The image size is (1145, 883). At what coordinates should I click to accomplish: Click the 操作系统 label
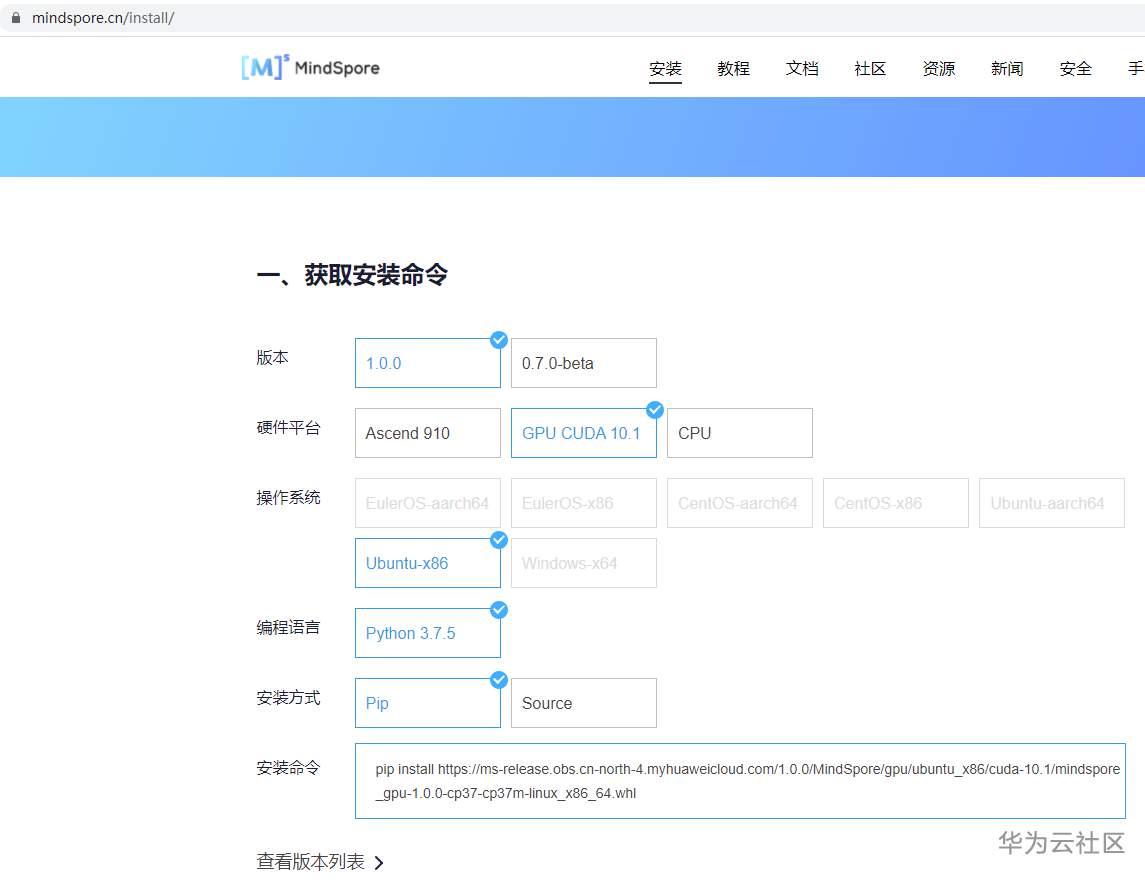[288, 498]
